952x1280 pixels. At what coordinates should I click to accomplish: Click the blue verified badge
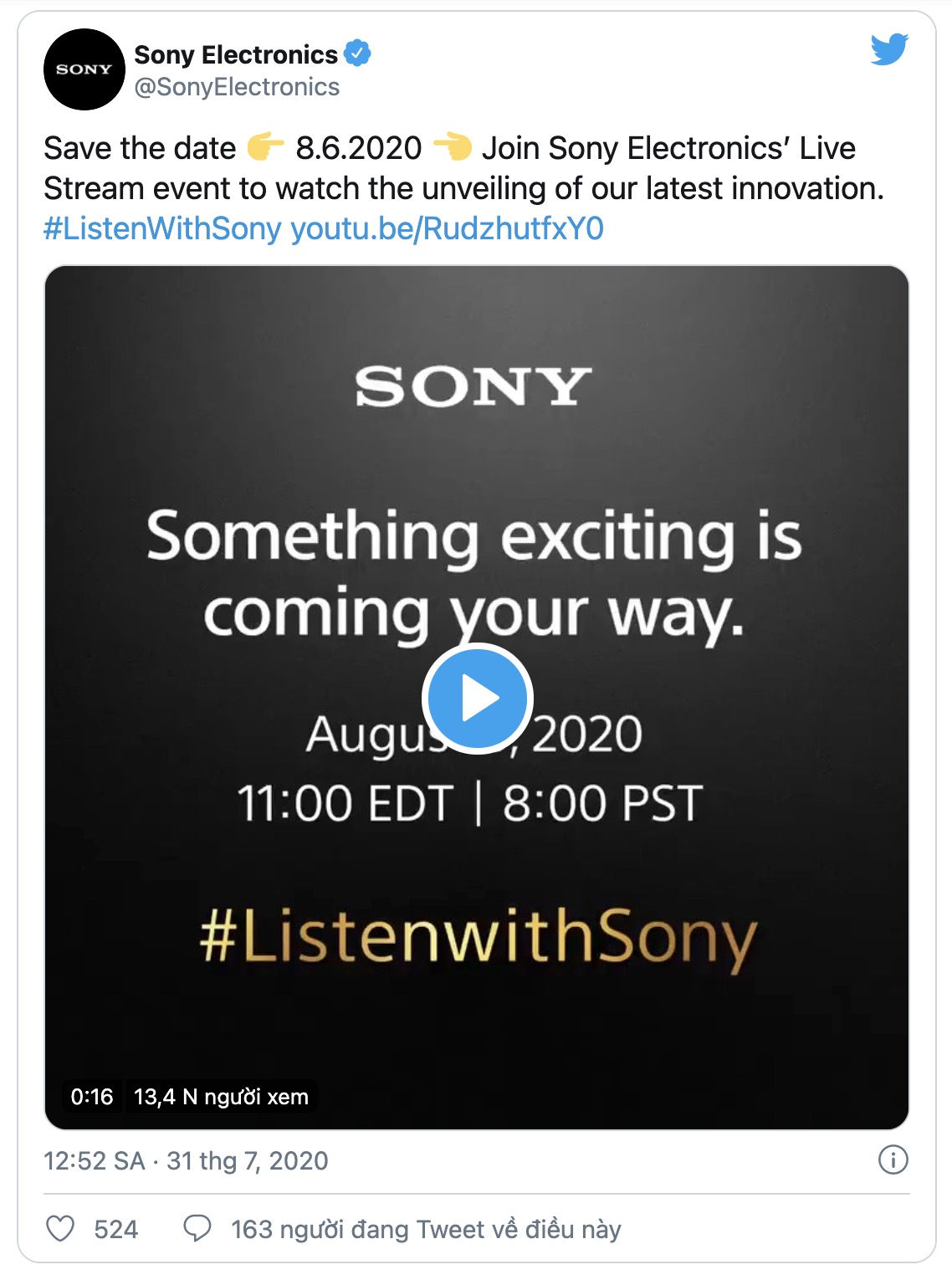click(x=358, y=54)
